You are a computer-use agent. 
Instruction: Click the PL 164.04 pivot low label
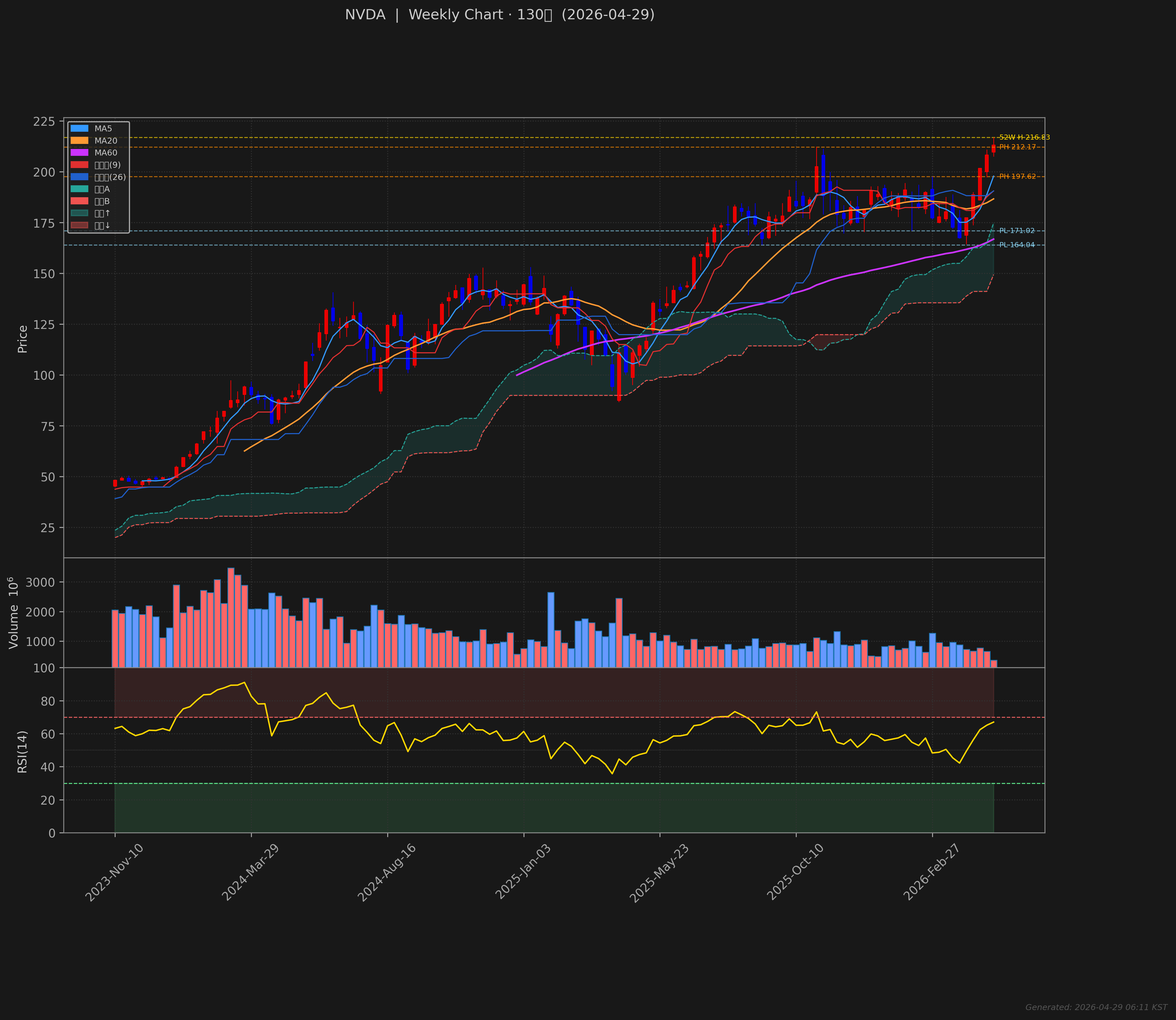click(x=1016, y=245)
